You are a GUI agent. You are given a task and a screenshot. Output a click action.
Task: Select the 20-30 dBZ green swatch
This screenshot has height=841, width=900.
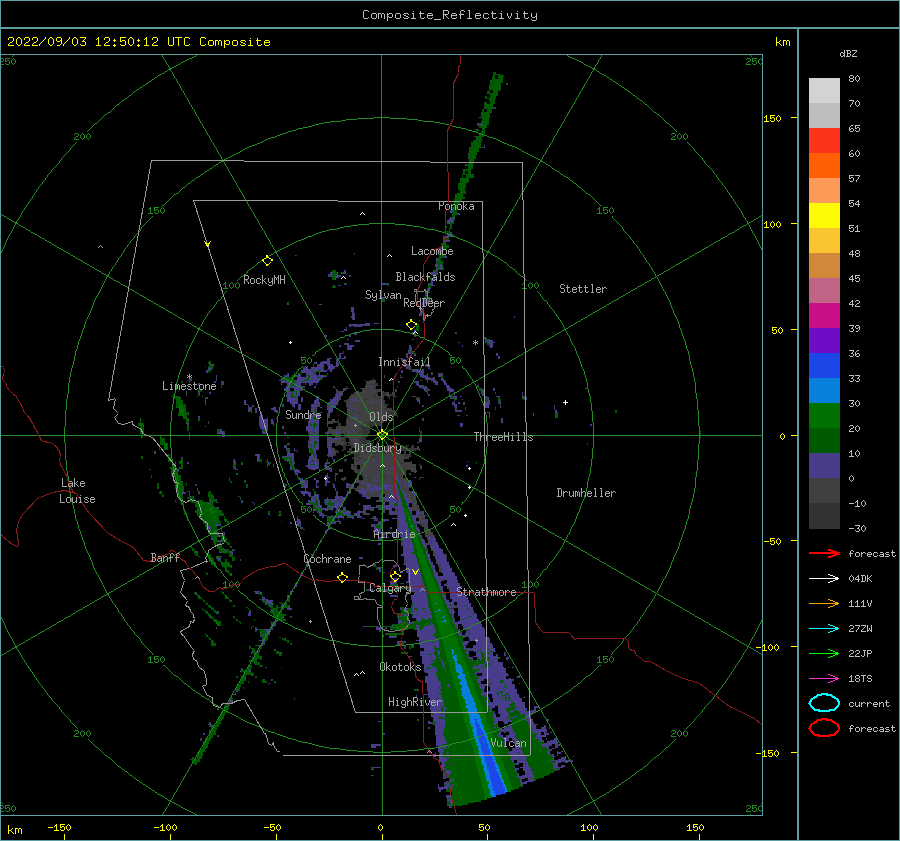[824, 415]
